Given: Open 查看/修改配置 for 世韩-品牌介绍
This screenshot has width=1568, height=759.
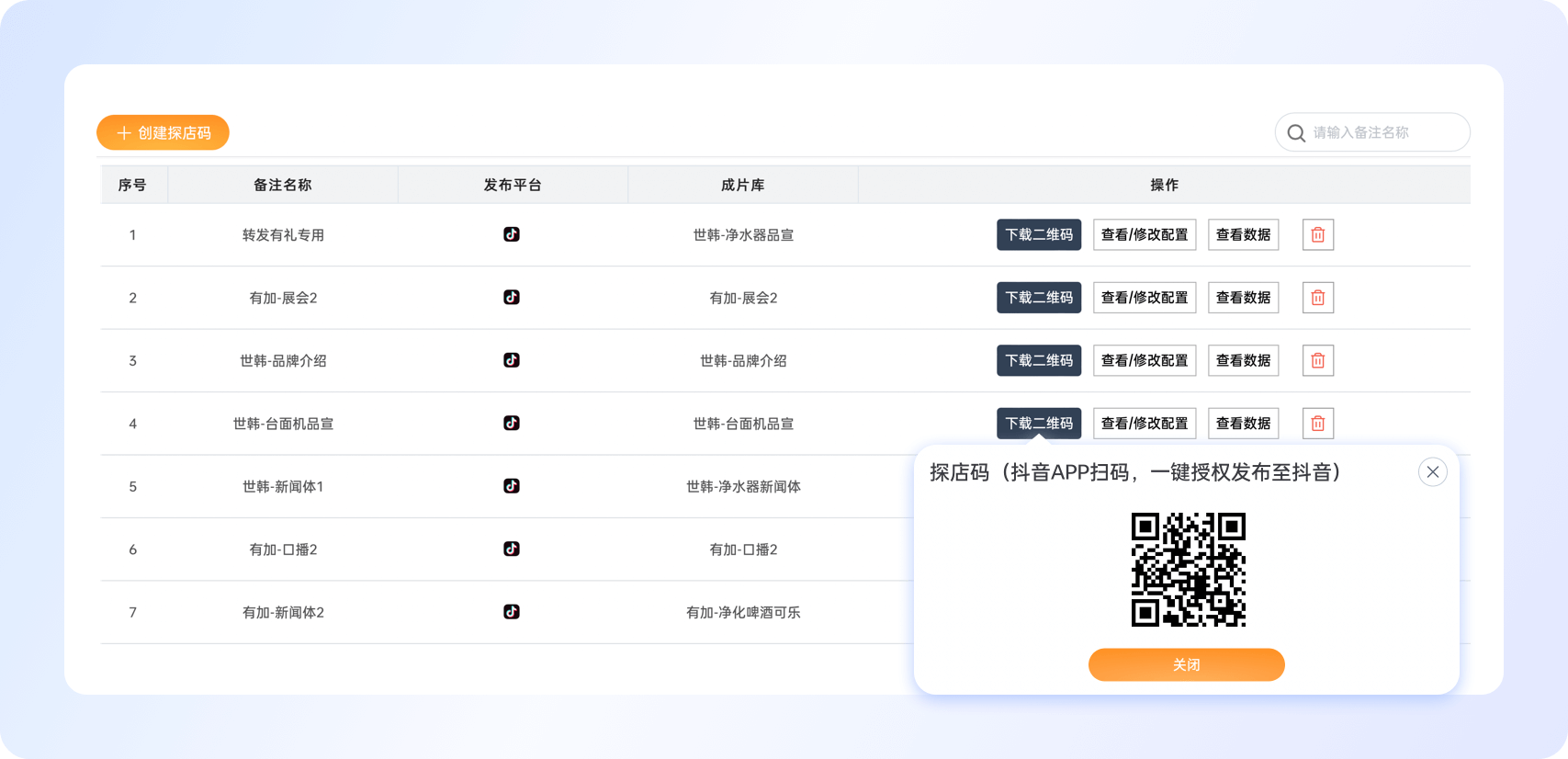Looking at the screenshot, I should pyautogui.click(x=1145, y=360).
